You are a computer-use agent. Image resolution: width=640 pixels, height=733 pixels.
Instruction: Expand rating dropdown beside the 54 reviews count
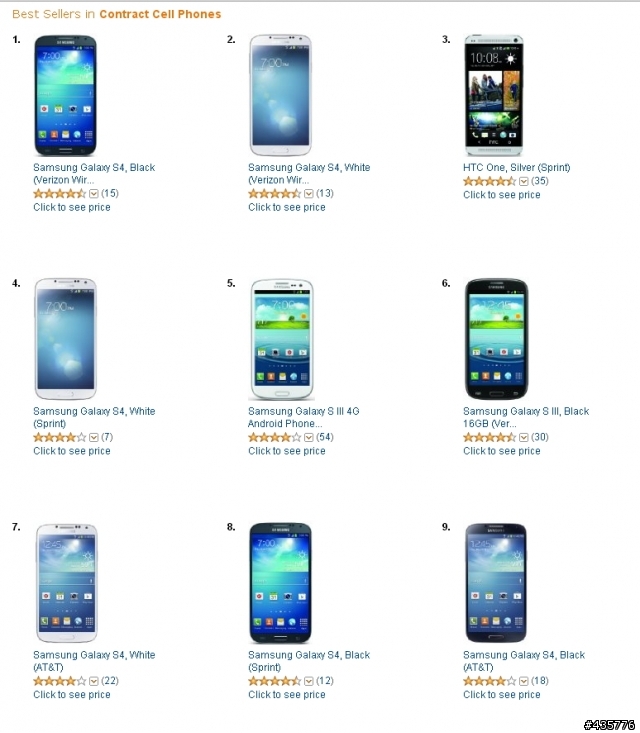tap(309, 438)
